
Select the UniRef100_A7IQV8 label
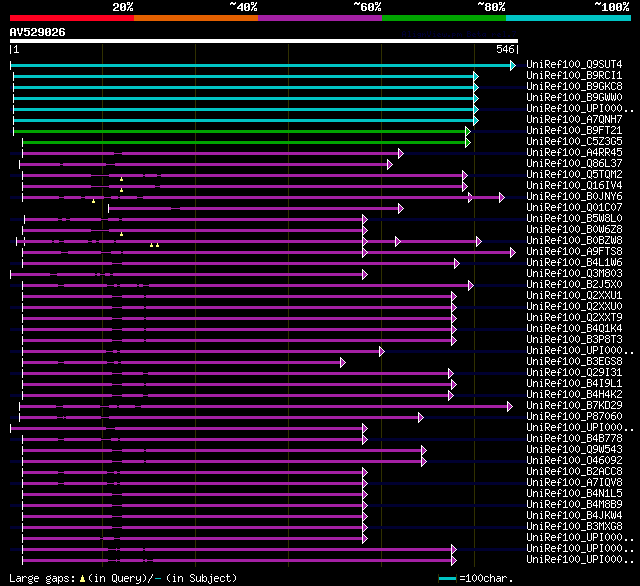click(x=574, y=483)
